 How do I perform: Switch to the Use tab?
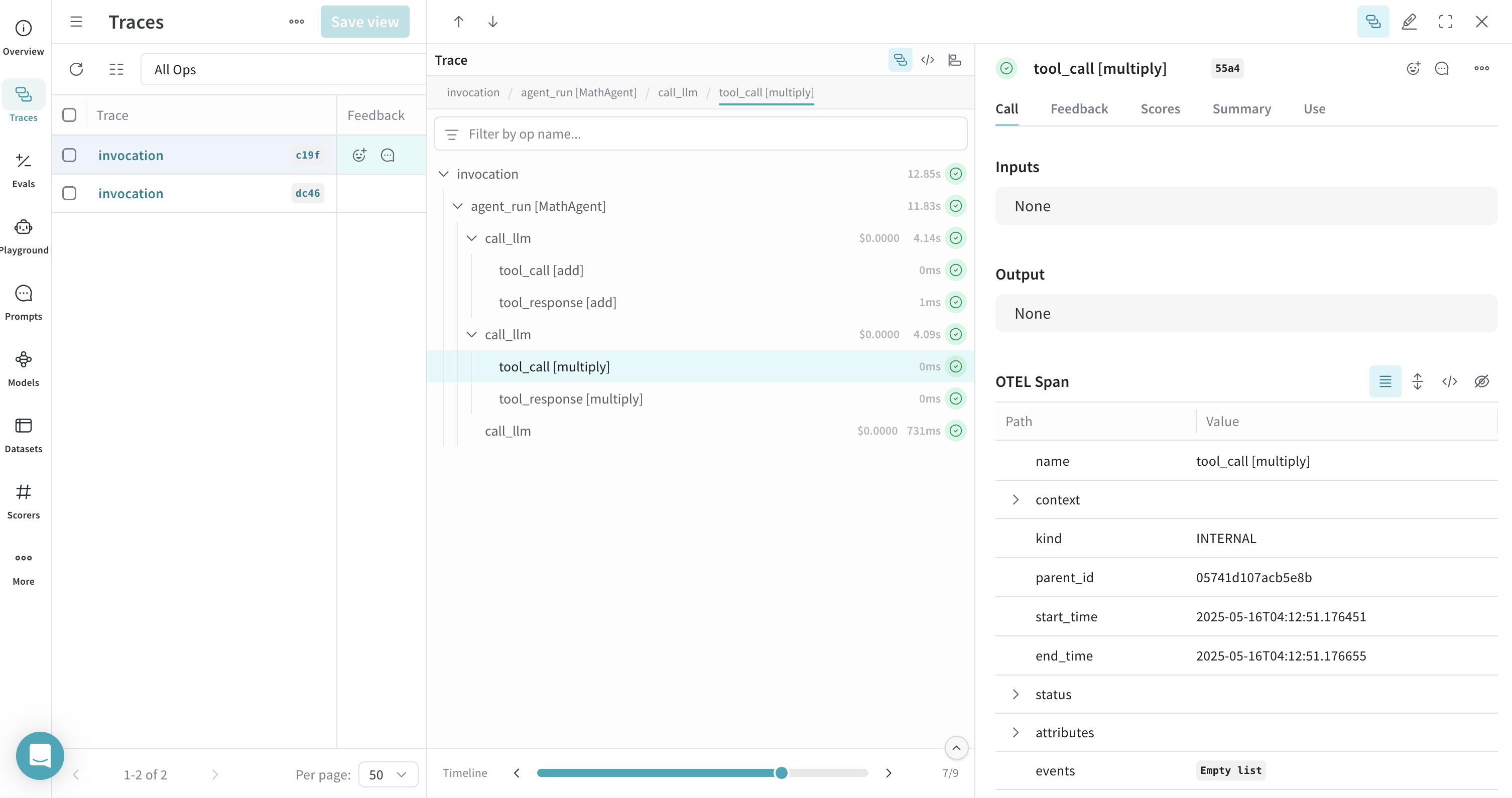[1314, 109]
